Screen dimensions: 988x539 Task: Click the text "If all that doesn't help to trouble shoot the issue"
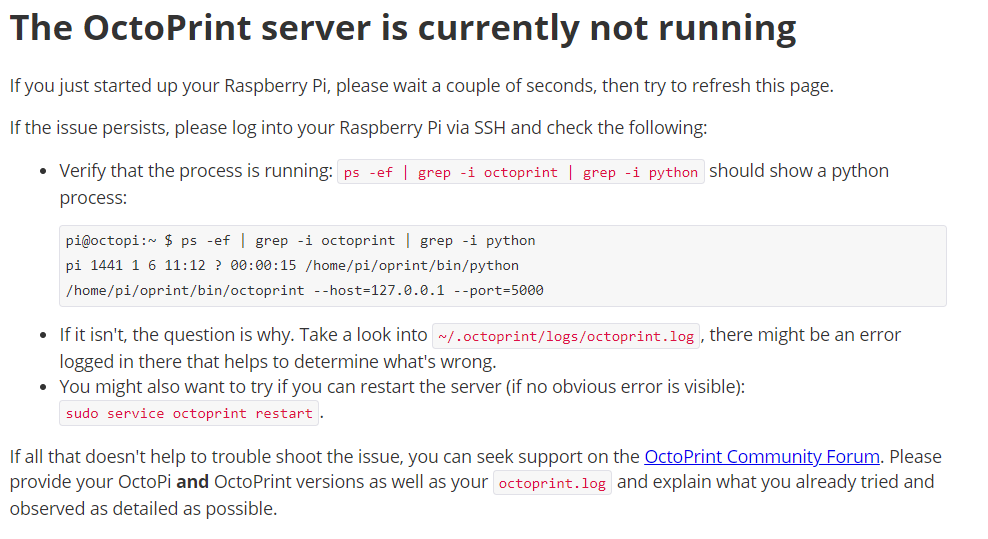pos(207,456)
